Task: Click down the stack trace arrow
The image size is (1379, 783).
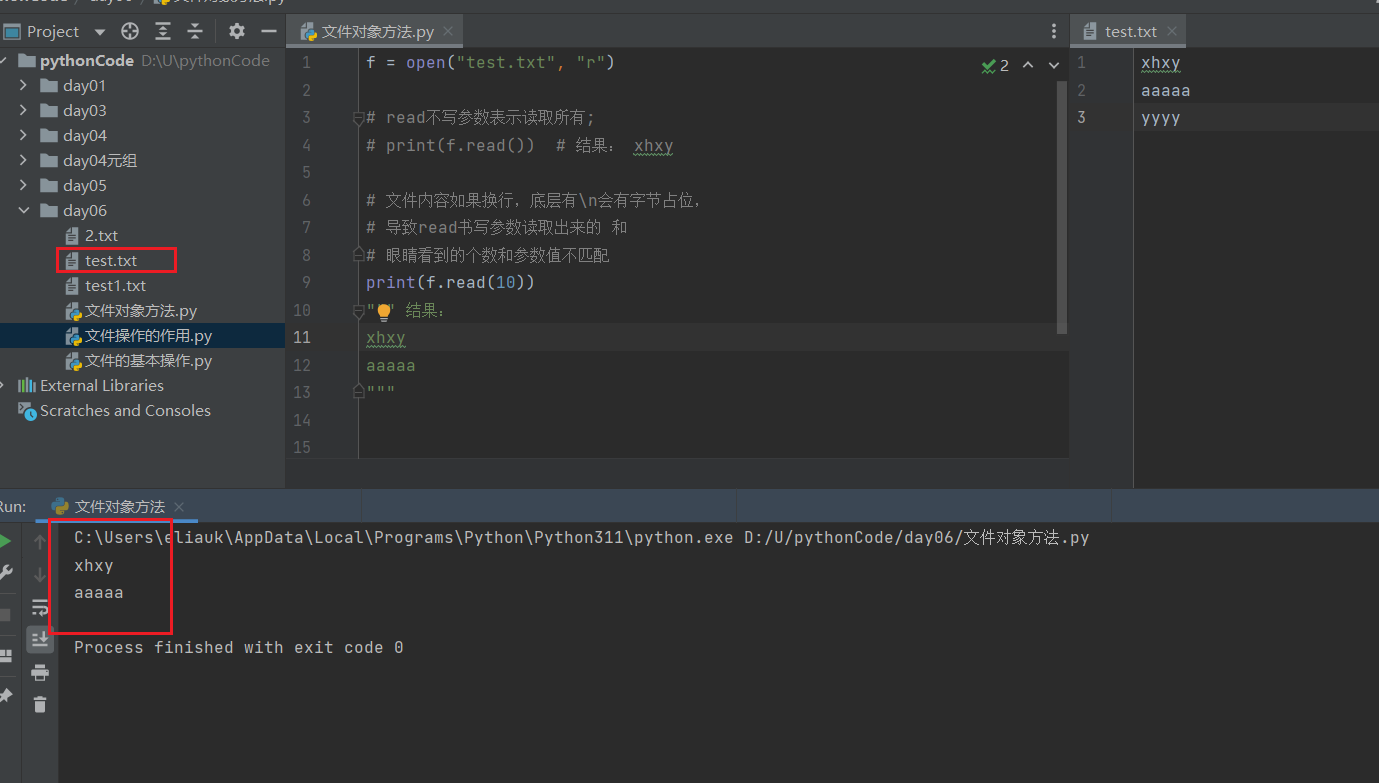Action: (x=40, y=574)
